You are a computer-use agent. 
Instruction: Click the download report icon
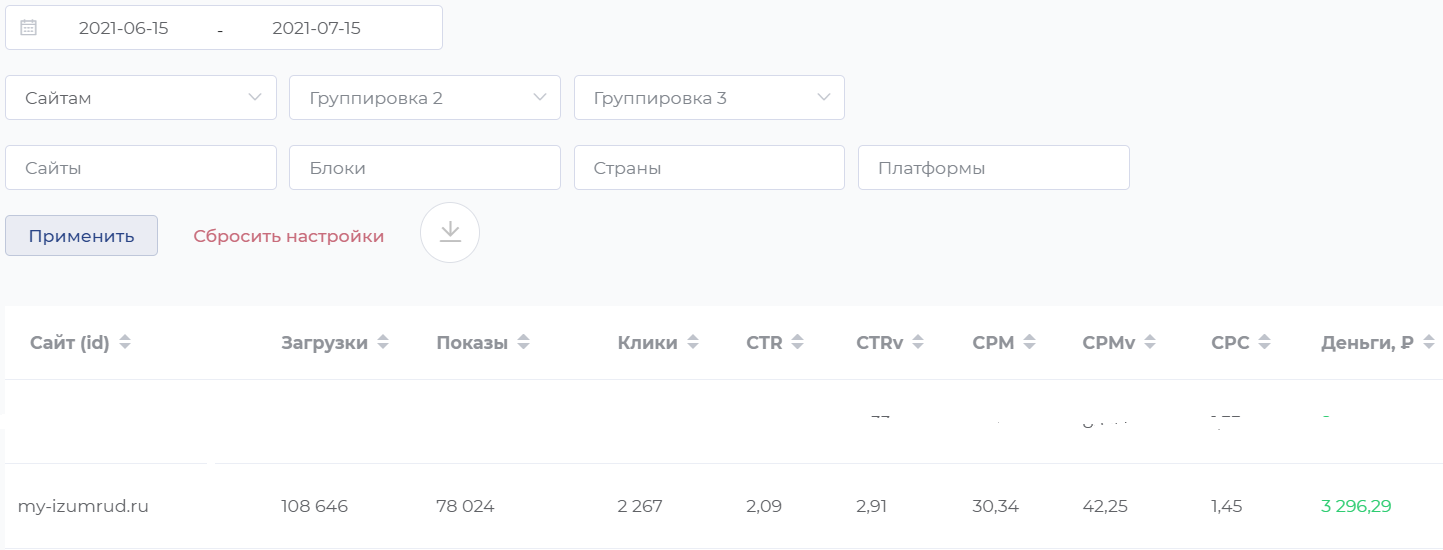(x=450, y=233)
